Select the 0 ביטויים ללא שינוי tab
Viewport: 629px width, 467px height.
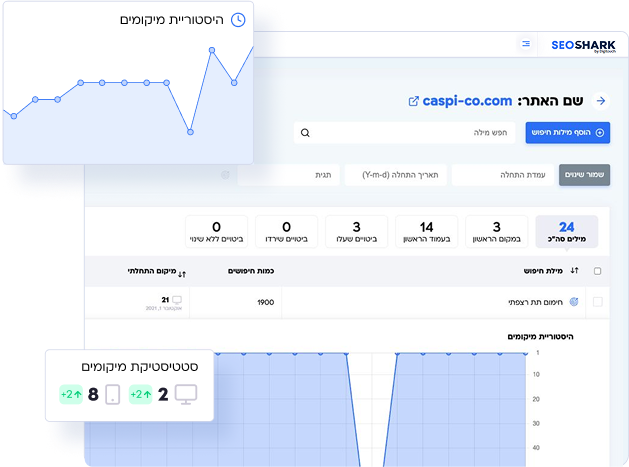coord(217,231)
